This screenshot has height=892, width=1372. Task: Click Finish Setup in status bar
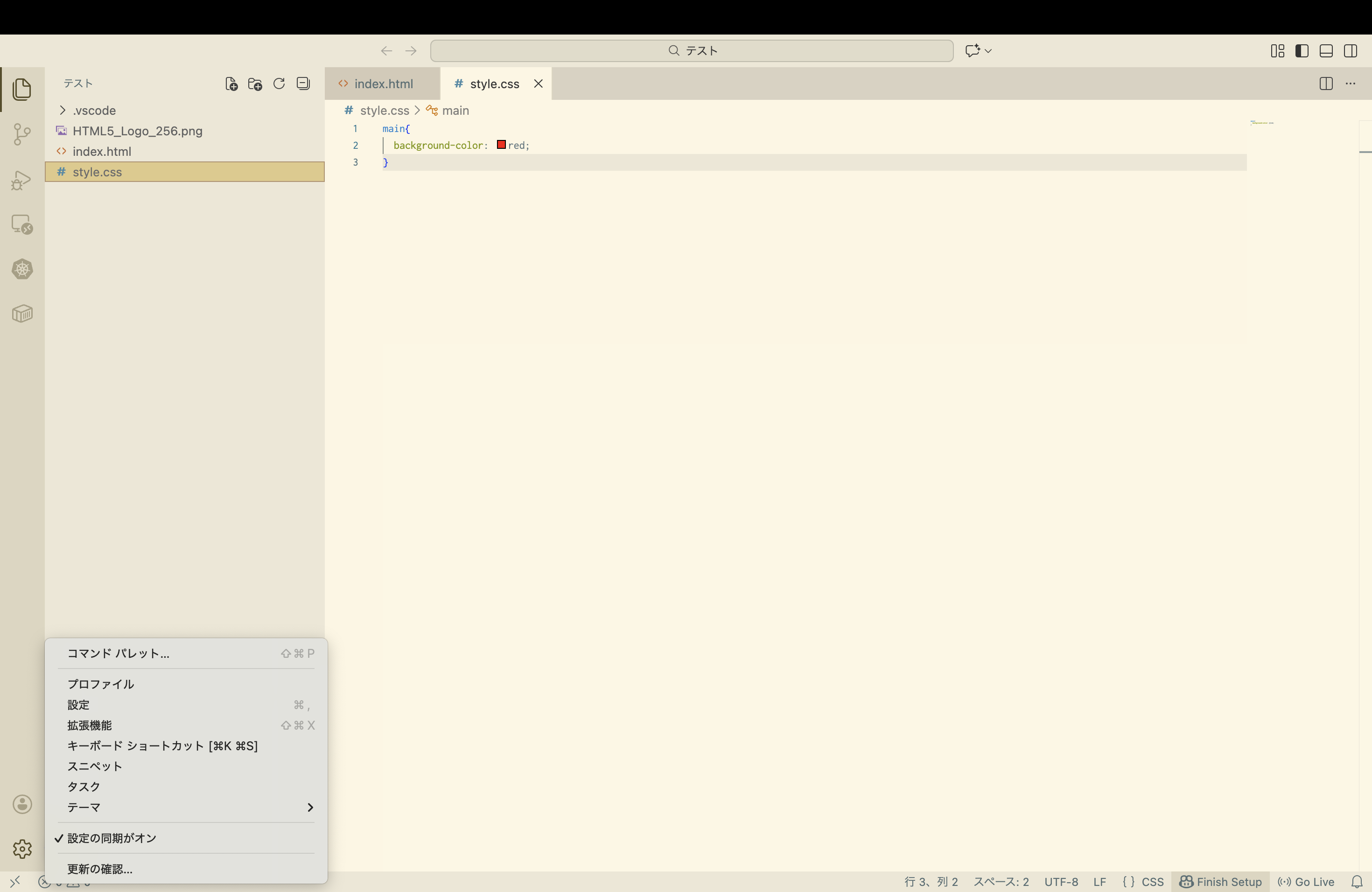click(x=1220, y=882)
